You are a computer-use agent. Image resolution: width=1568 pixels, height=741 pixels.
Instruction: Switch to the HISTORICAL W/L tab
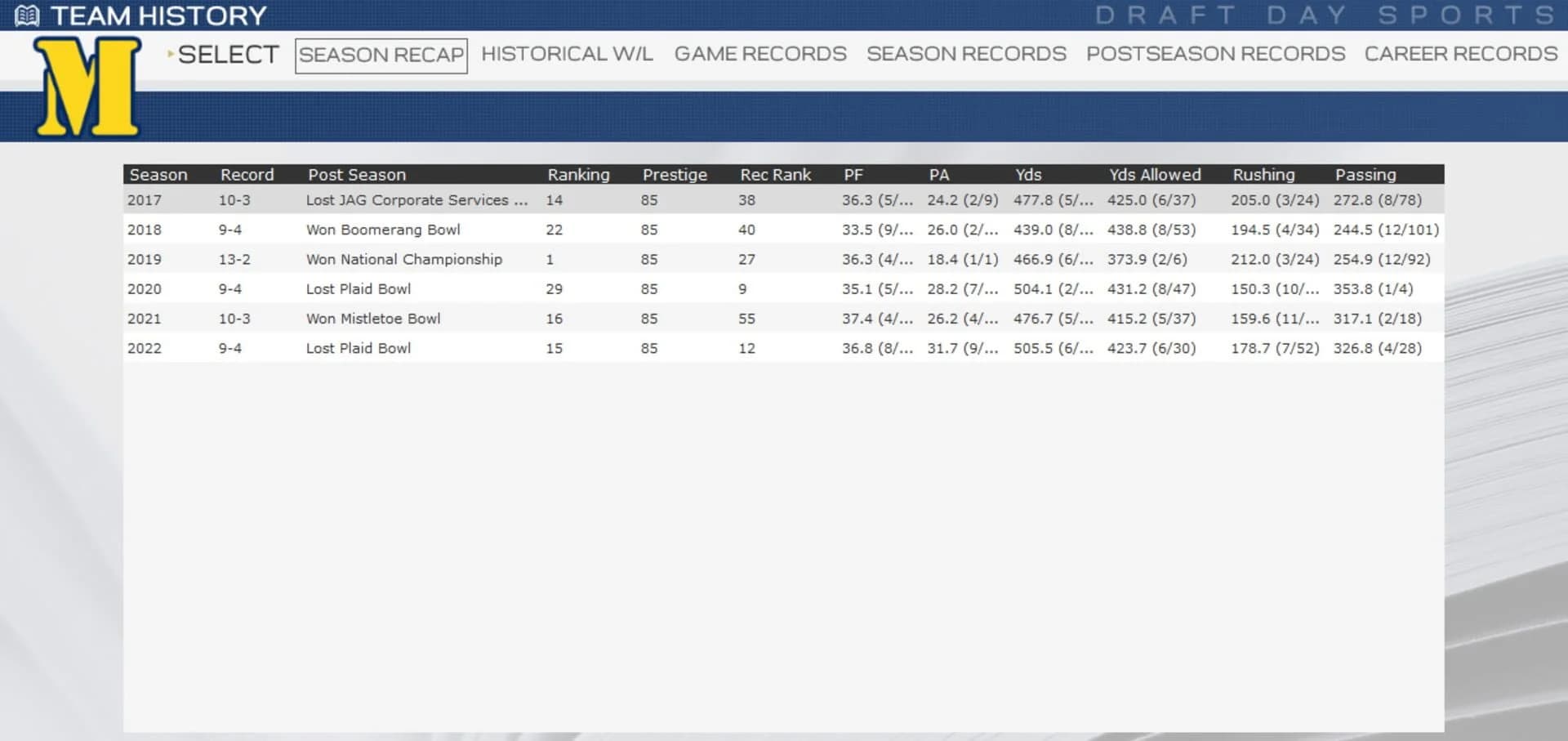coord(566,54)
